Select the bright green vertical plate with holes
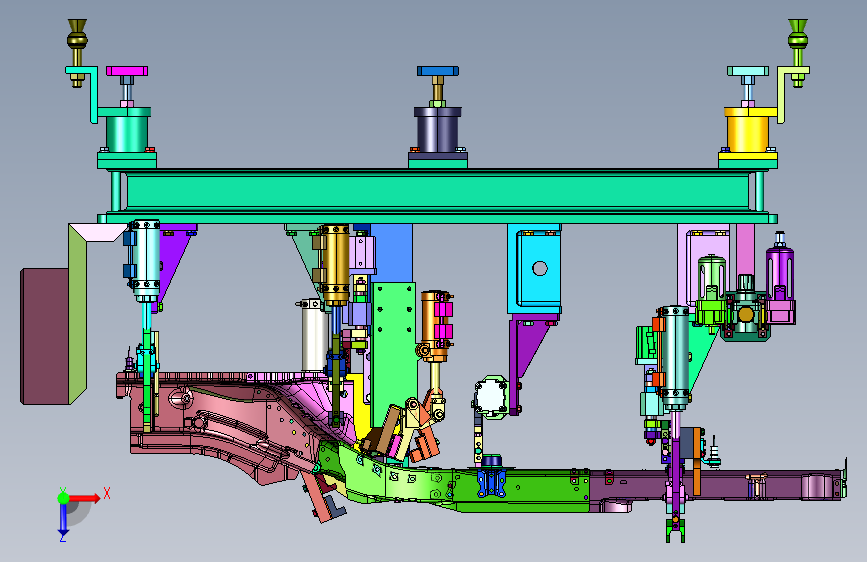This screenshot has width=867, height=562. coord(394,354)
